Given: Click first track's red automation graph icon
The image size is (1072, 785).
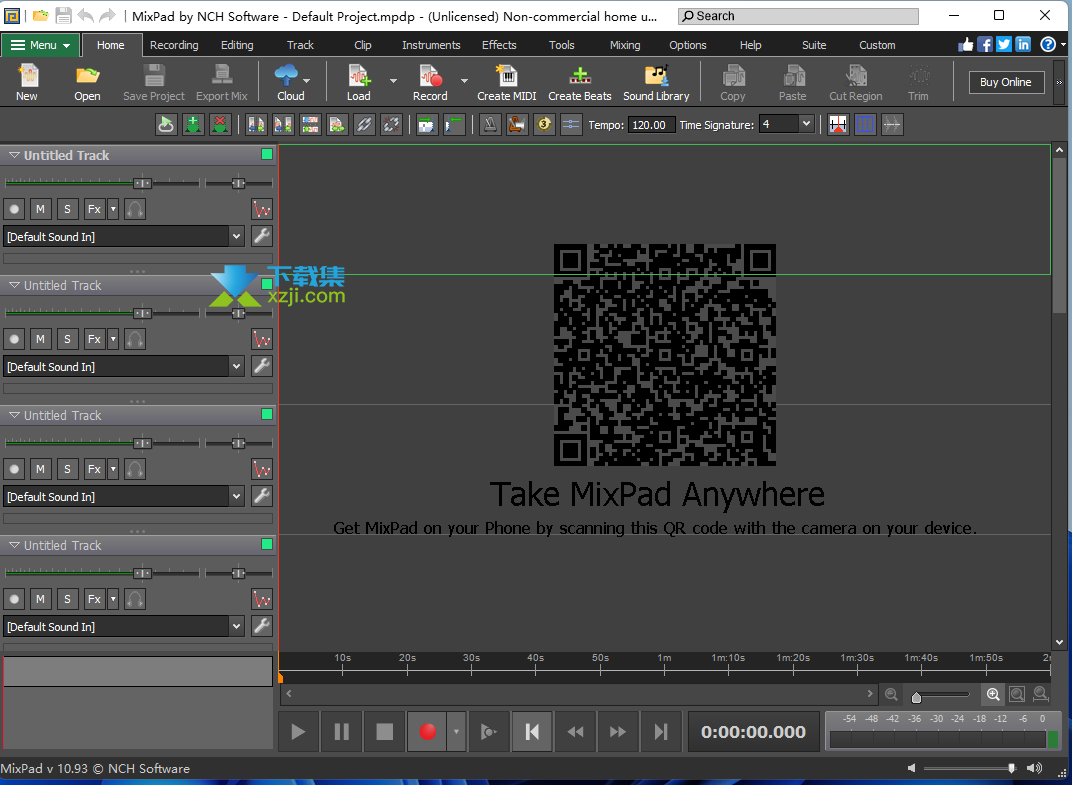Looking at the screenshot, I should click(262, 209).
